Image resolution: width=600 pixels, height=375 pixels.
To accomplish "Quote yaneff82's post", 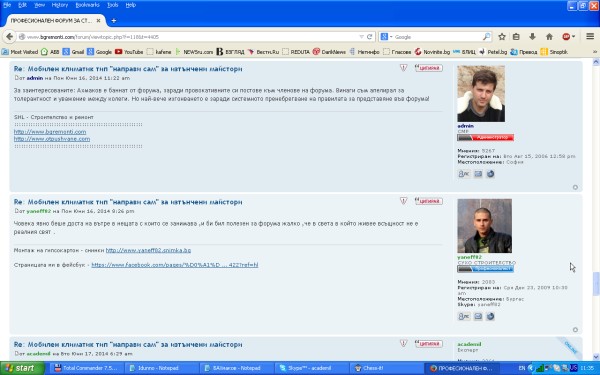I will 429,201.
